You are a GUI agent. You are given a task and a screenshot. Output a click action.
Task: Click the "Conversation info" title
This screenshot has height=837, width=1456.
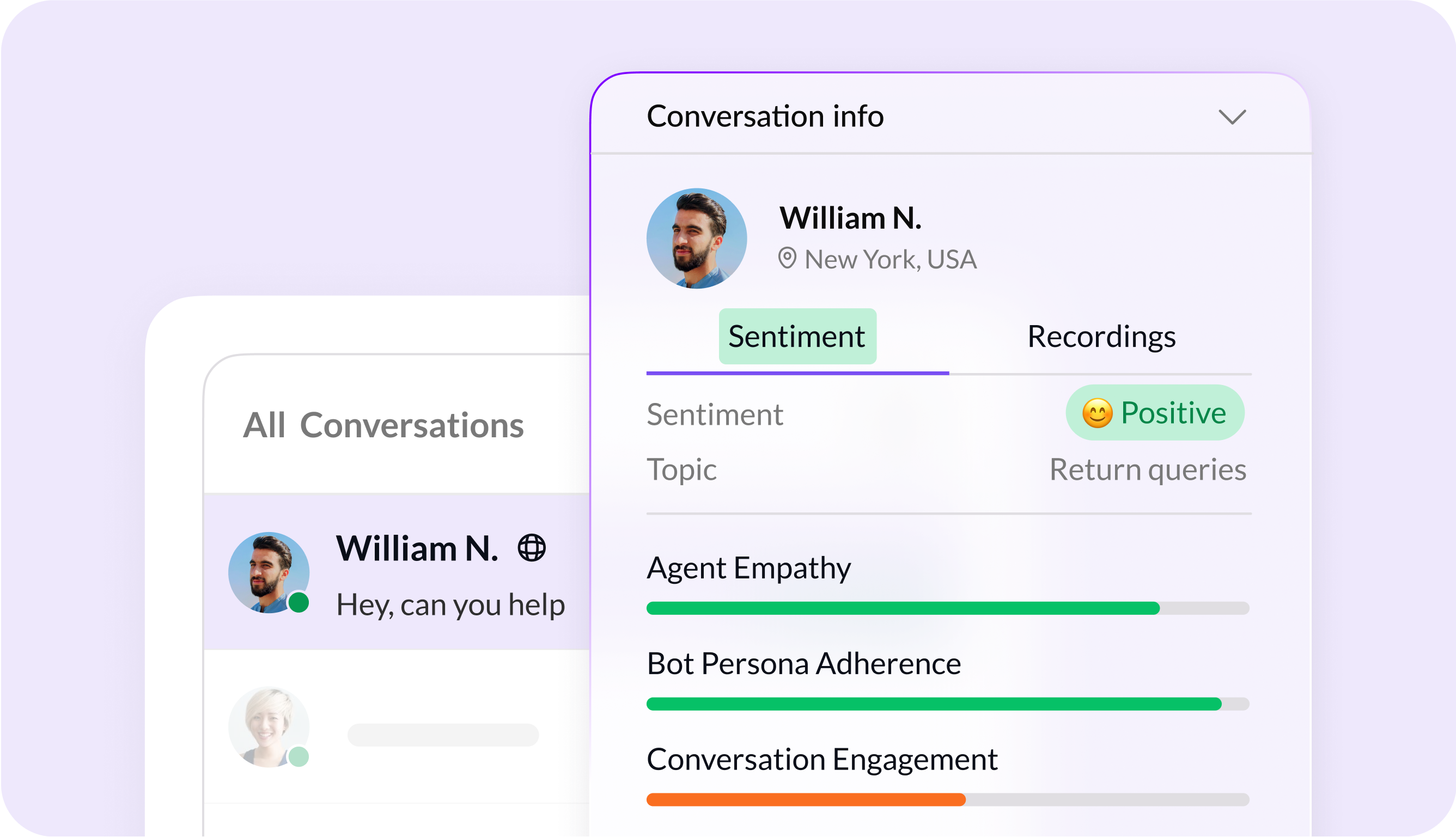[765, 116]
